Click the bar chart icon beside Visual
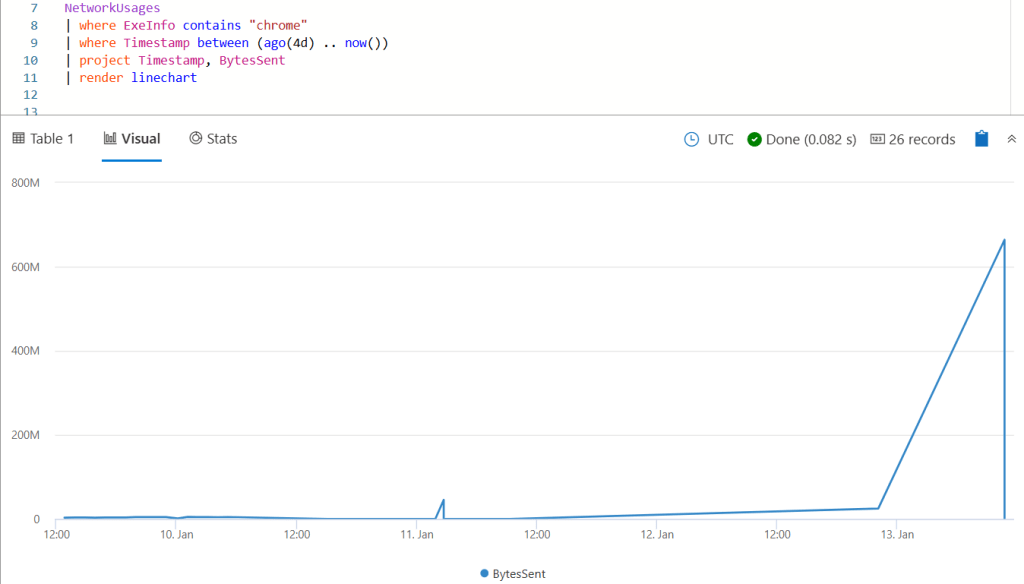1024x584 pixels. tap(110, 139)
